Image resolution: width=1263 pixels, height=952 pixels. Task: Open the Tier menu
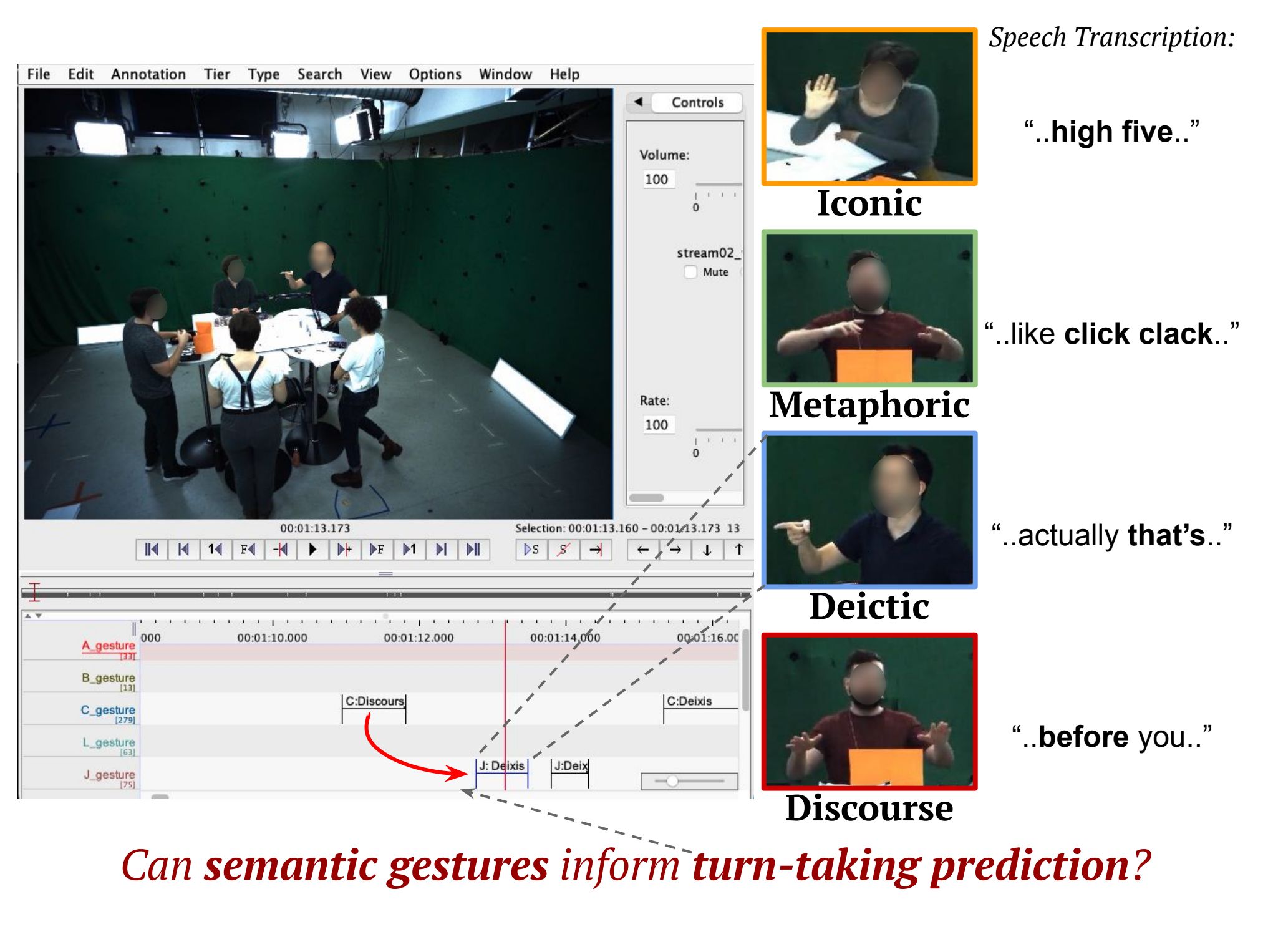point(216,74)
